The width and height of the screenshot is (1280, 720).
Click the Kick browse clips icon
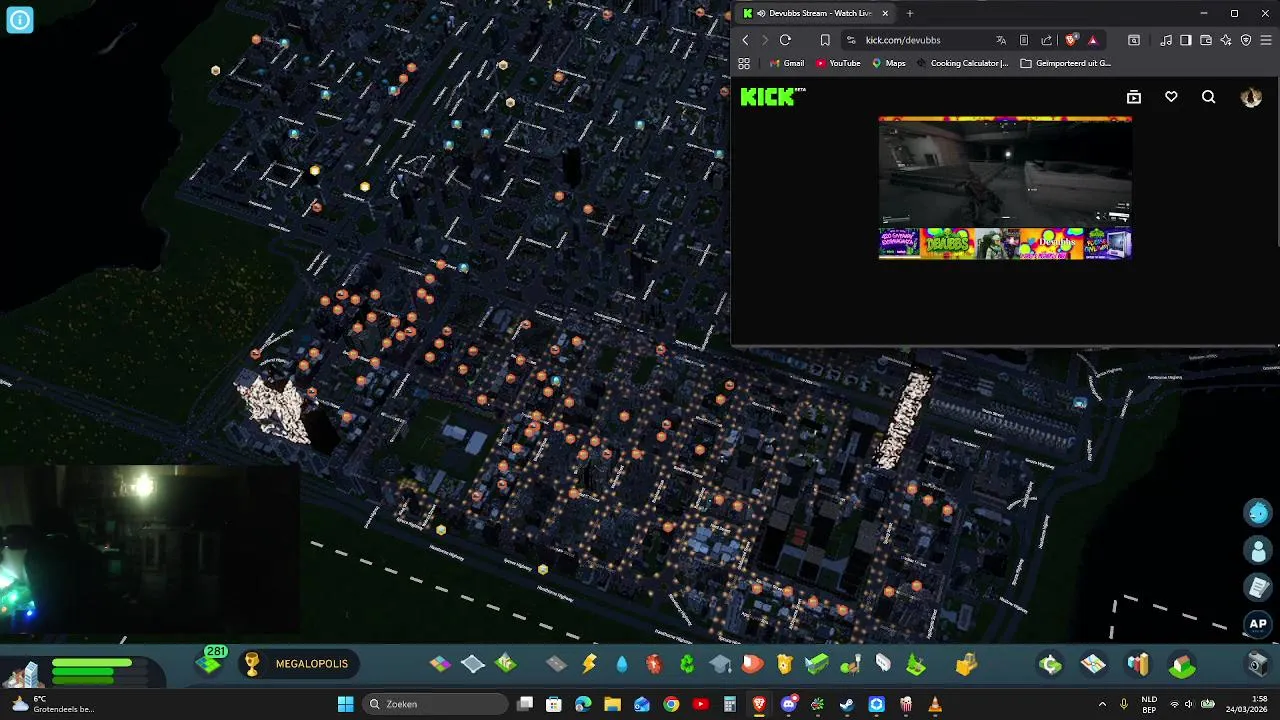coord(1134,97)
